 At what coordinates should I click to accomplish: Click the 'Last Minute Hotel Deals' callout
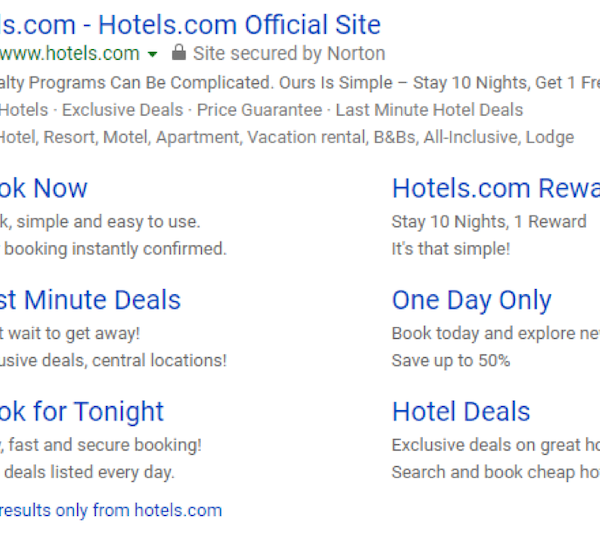click(x=429, y=110)
